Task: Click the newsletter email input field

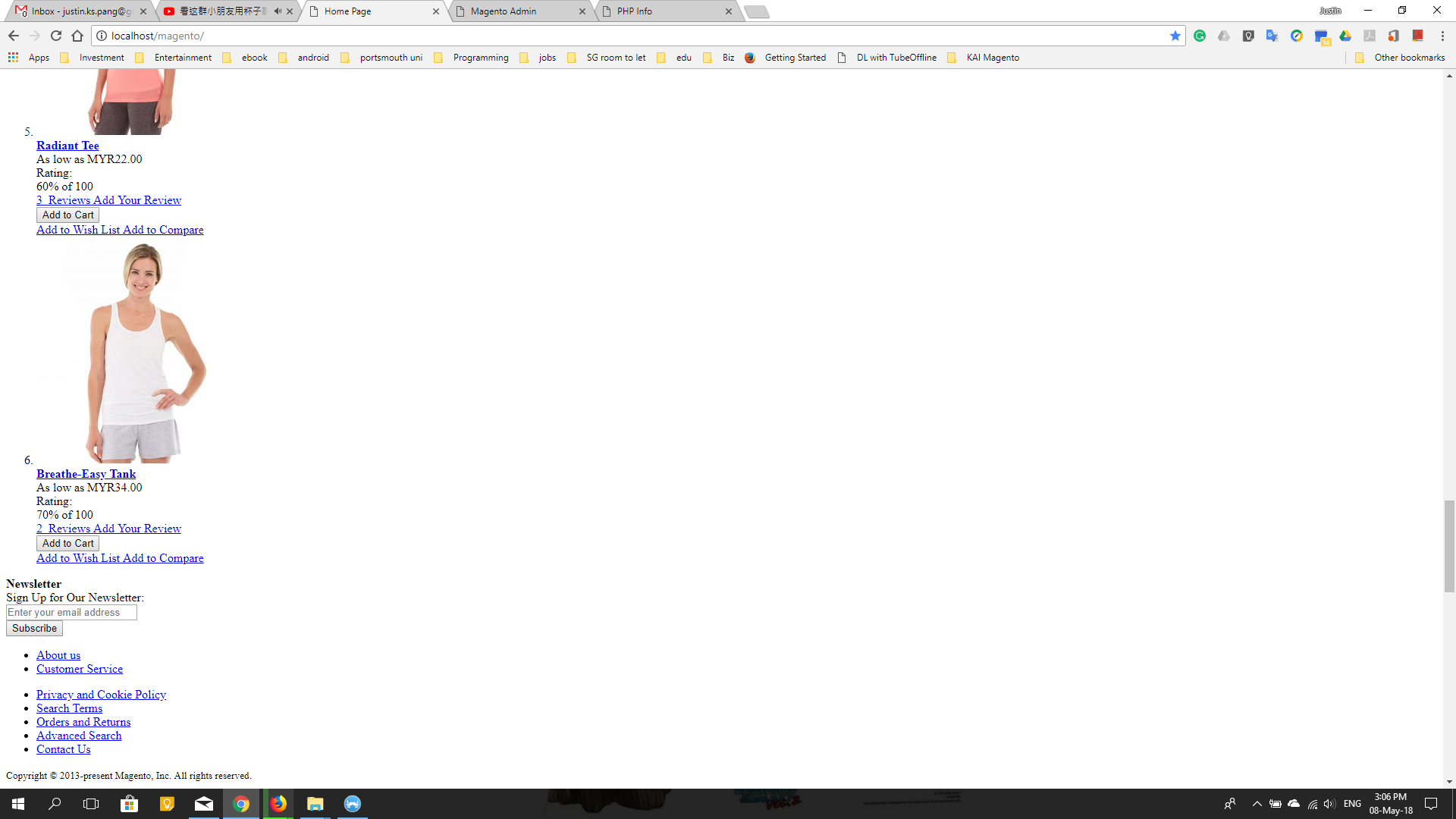Action: pos(71,613)
